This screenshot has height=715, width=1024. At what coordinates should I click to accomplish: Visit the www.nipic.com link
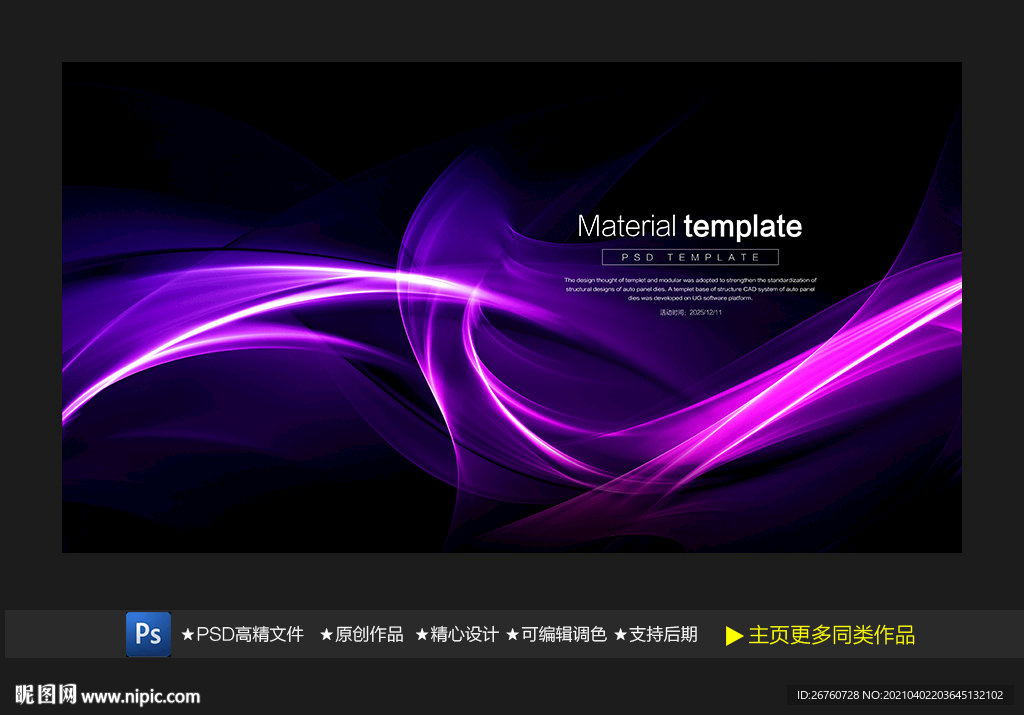(141, 696)
